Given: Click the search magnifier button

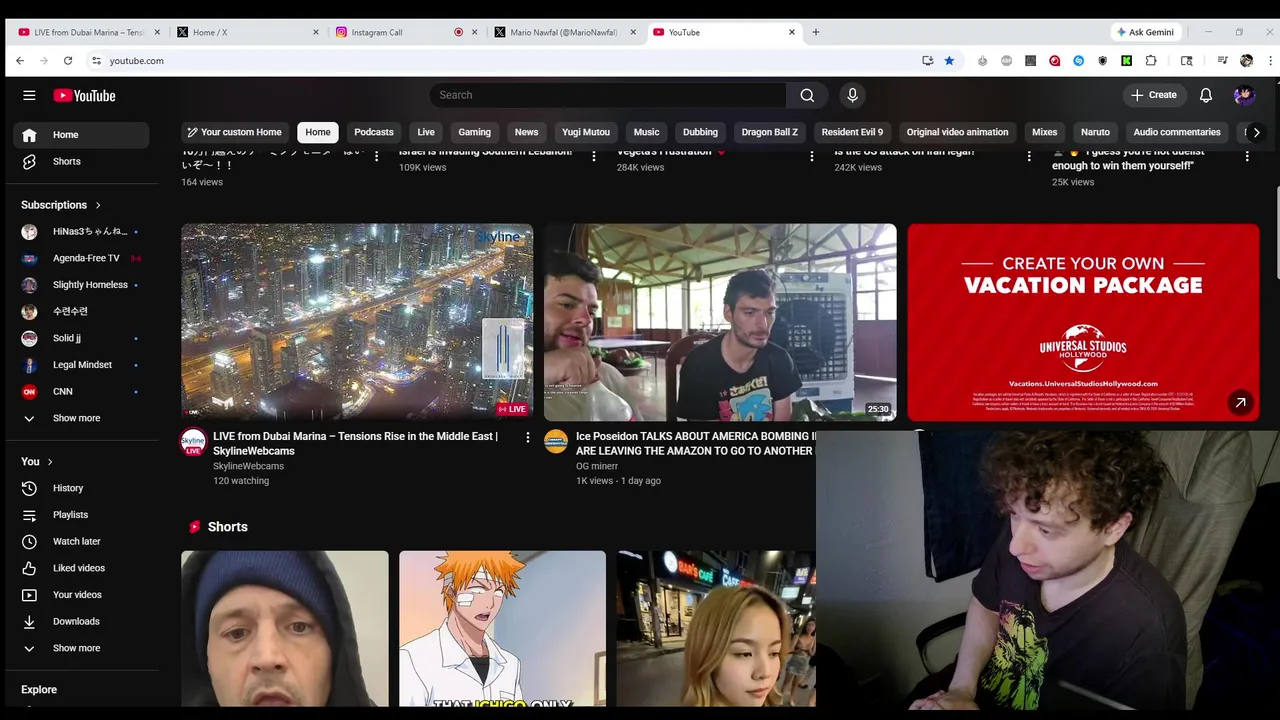Looking at the screenshot, I should click(807, 95).
